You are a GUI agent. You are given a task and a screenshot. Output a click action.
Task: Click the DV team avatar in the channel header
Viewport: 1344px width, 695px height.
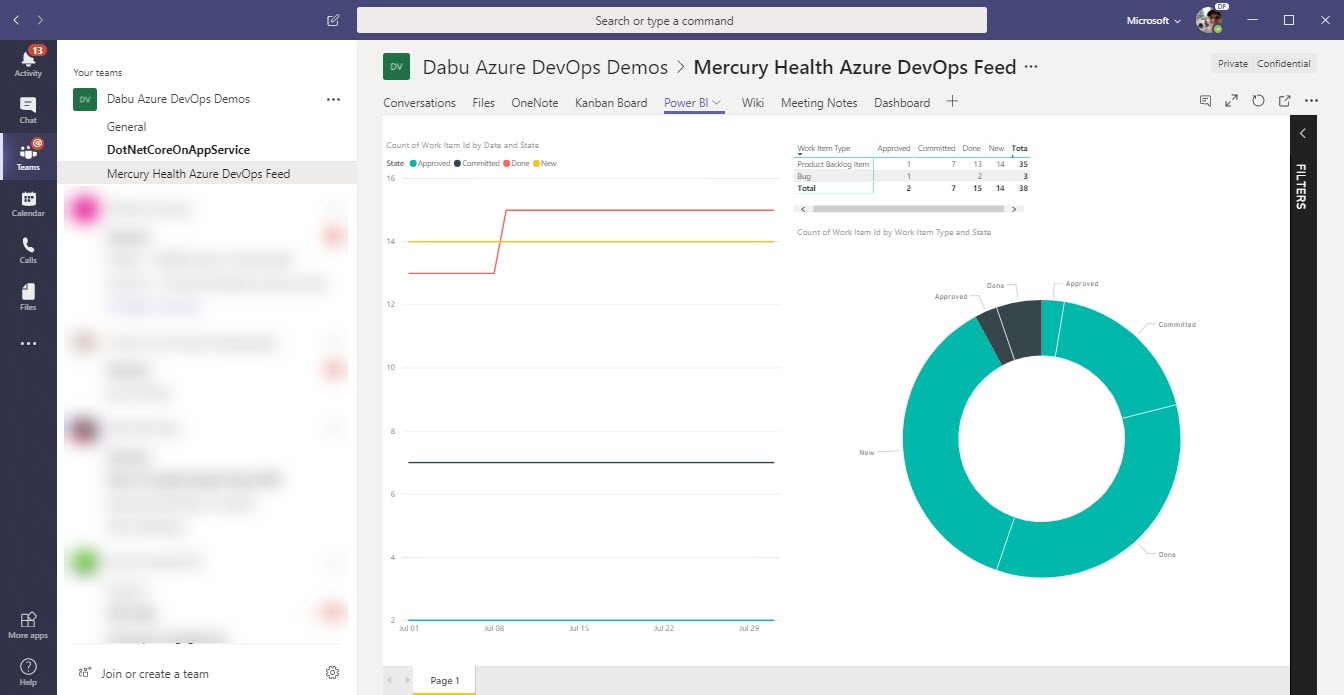397,67
